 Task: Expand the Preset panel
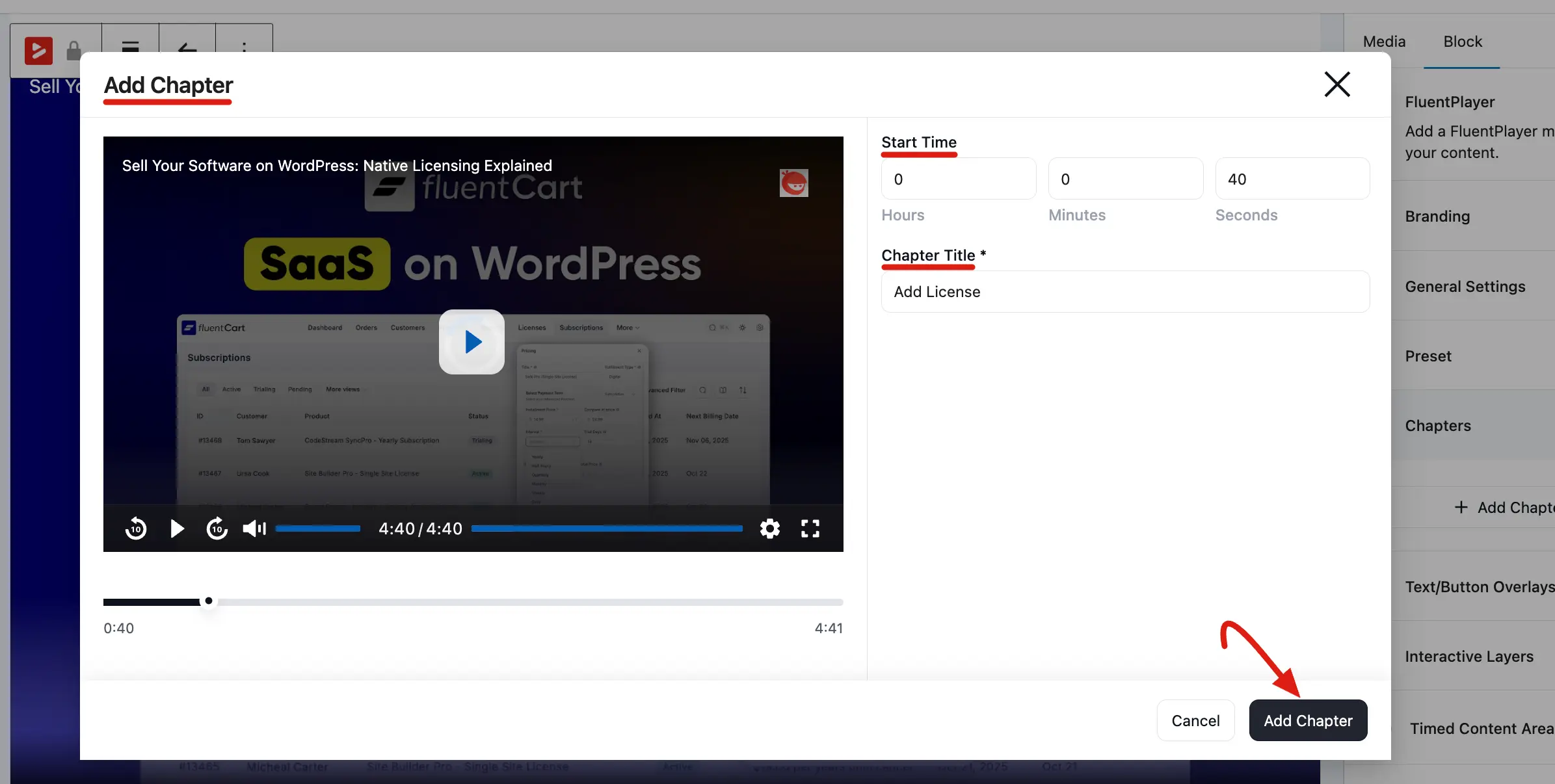(x=1473, y=356)
